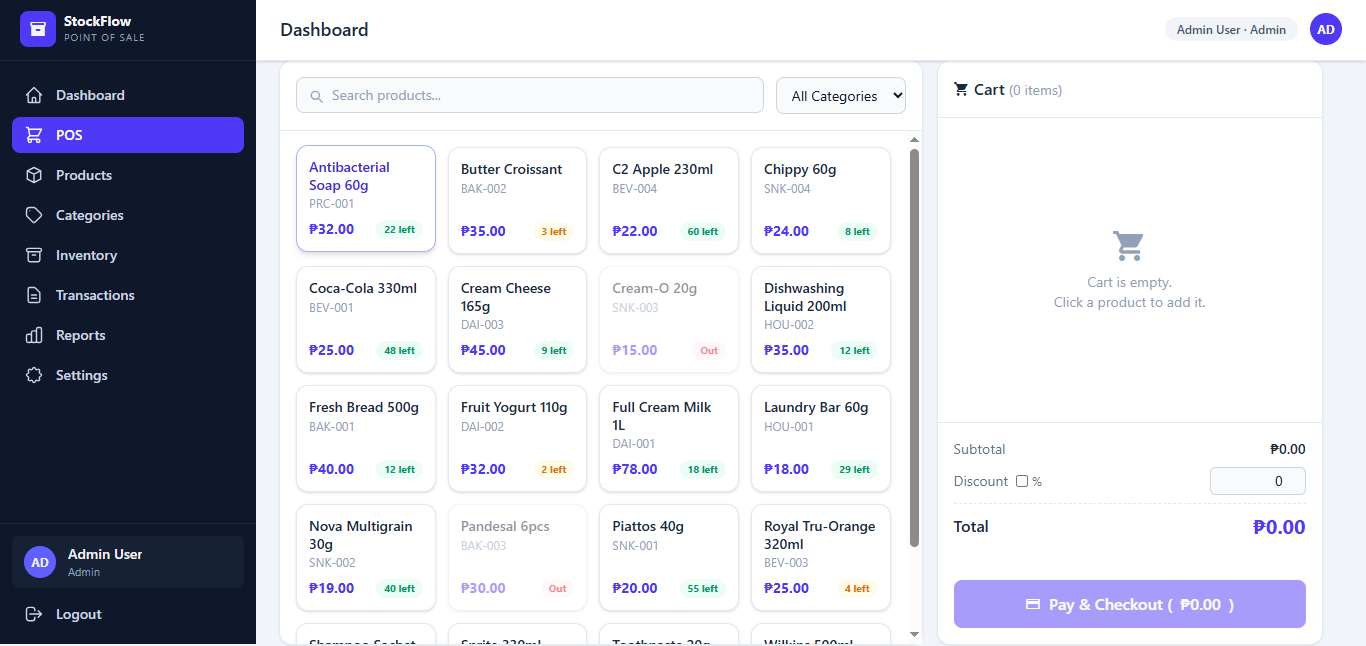Add Piattos 40g to cart
Screen dimensions: 1366x646
(669, 557)
